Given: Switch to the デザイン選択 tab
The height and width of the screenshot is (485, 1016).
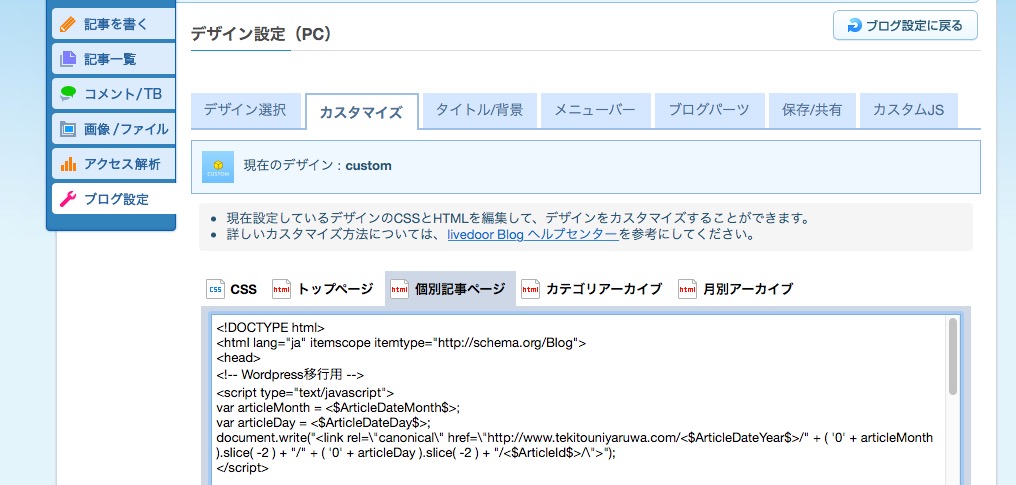Looking at the screenshot, I should [x=246, y=111].
